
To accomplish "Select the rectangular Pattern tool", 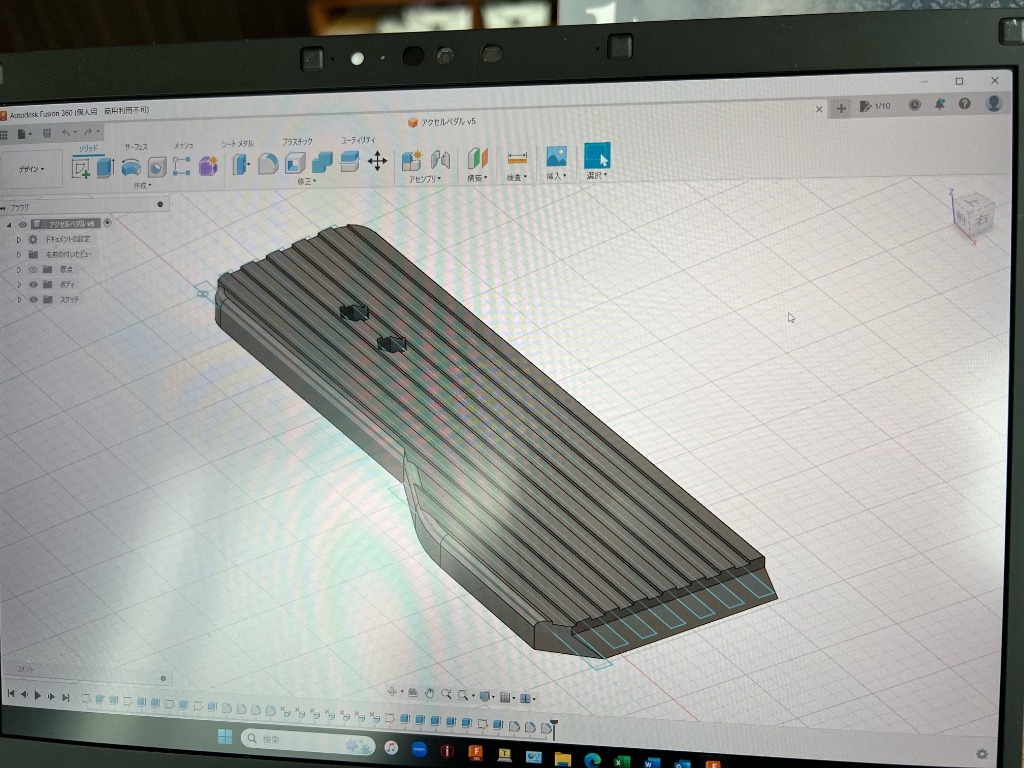I will coord(181,166).
